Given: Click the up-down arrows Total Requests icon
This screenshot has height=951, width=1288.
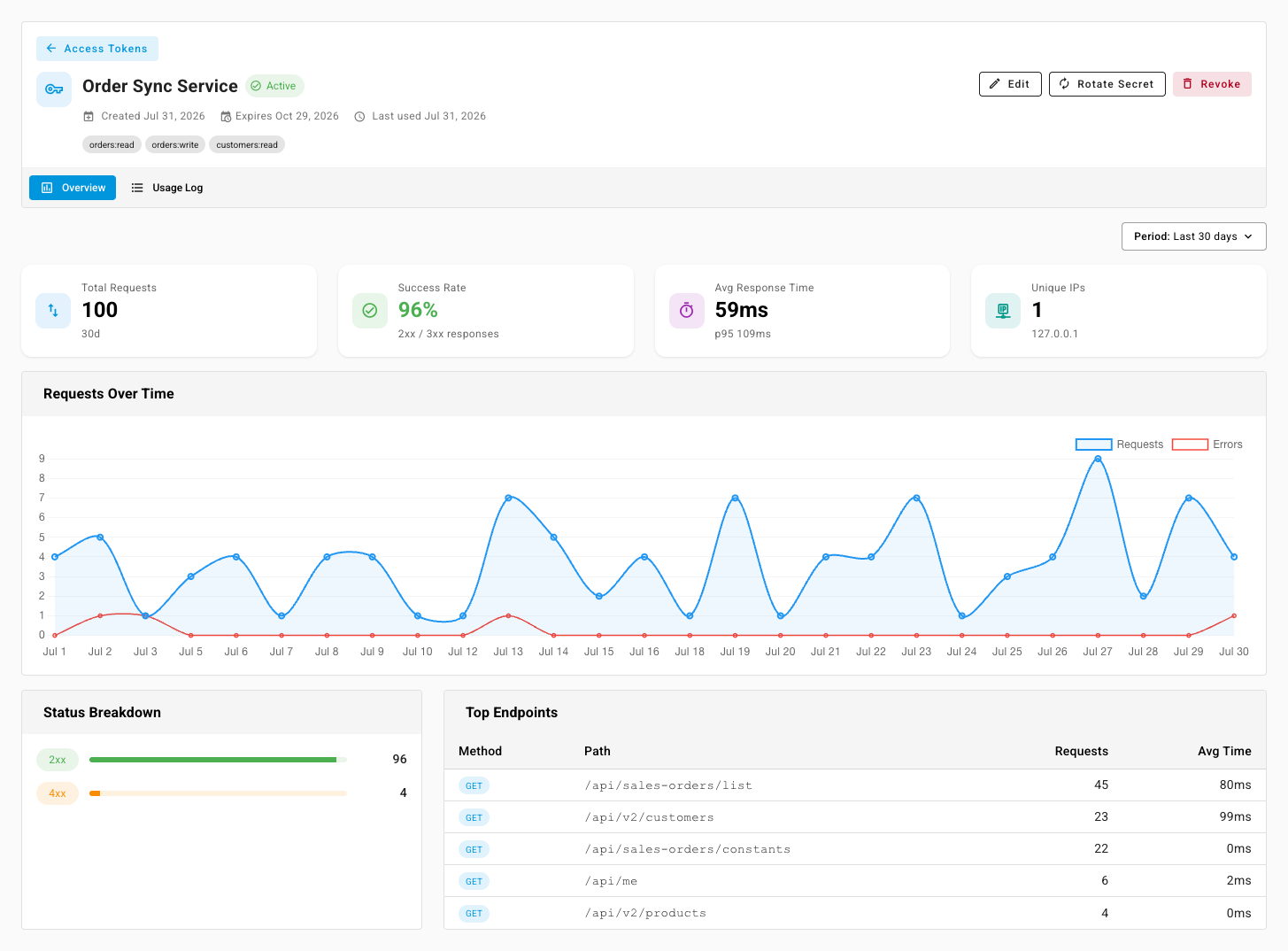Looking at the screenshot, I should pos(53,311).
